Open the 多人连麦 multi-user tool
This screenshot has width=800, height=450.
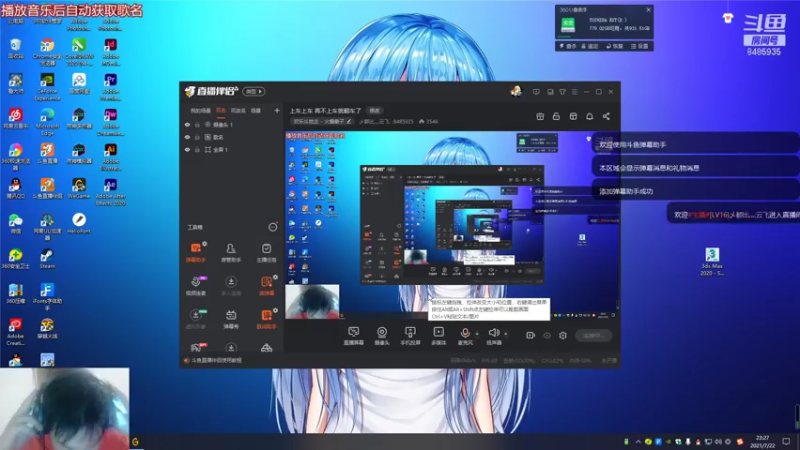231,286
